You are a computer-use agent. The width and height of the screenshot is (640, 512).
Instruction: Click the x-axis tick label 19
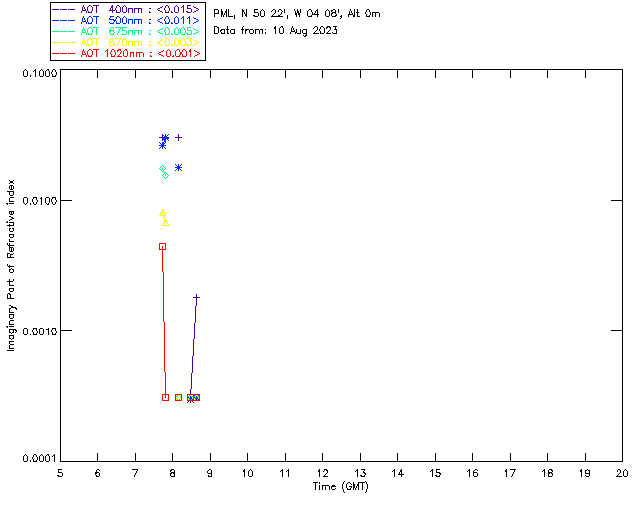(585, 473)
